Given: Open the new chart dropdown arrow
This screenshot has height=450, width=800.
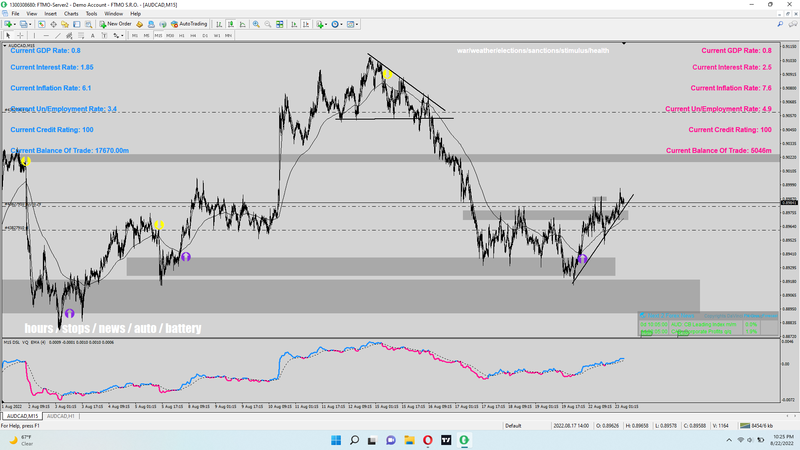Looking at the screenshot, I should tap(15, 23).
